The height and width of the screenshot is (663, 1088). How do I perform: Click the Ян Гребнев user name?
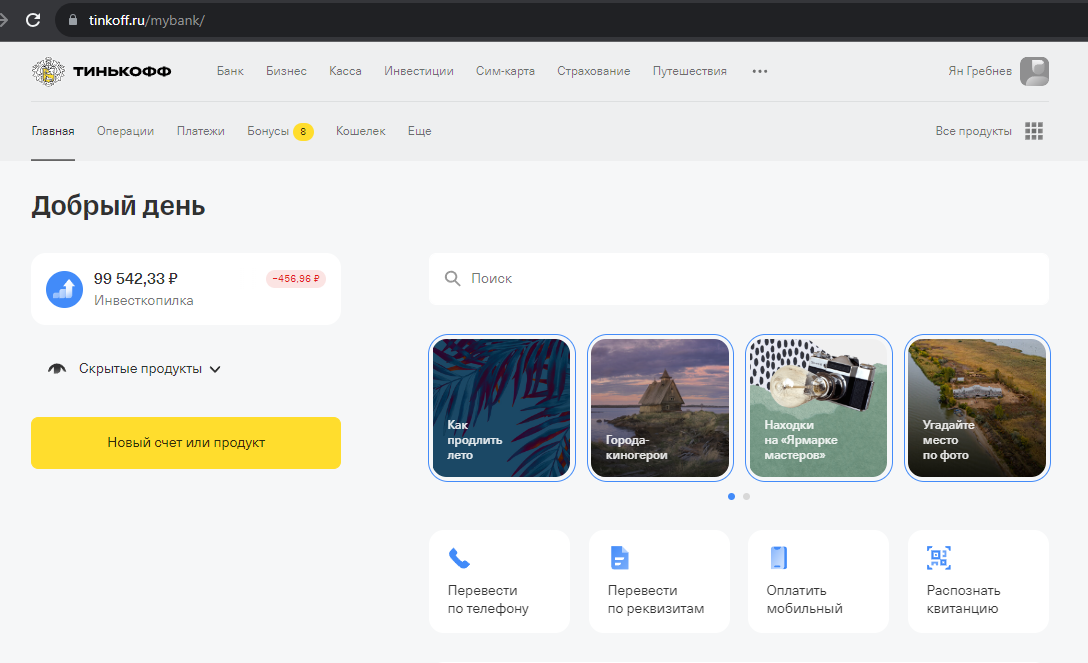pyautogui.click(x=980, y=71)
